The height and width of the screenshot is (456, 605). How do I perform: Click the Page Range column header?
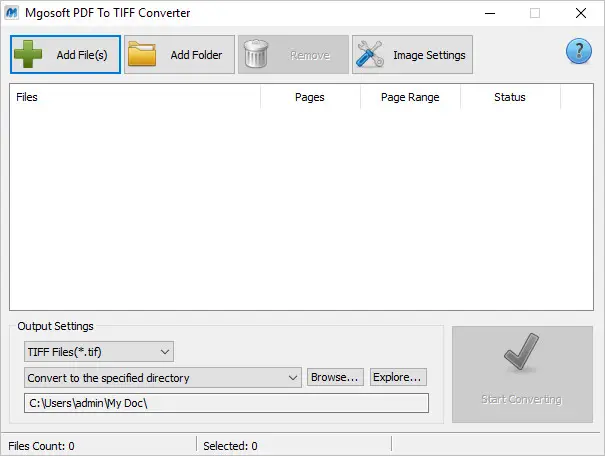coord(410,97)
